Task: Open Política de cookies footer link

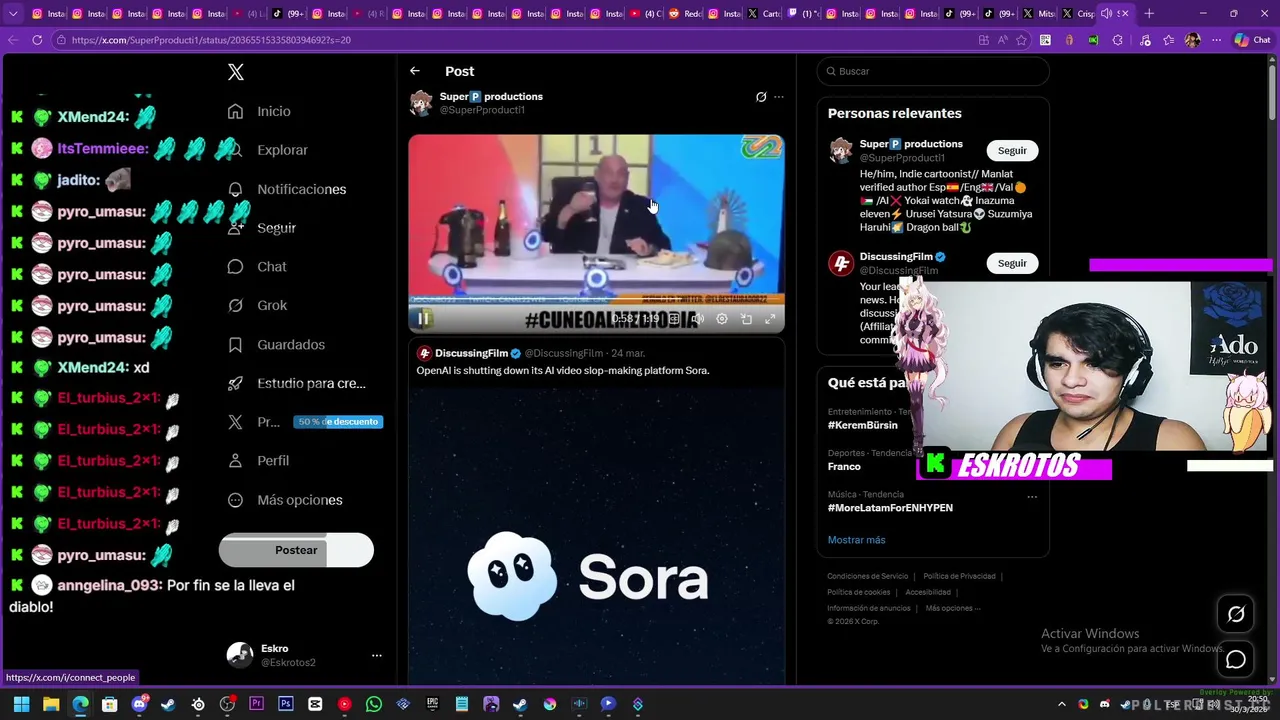Action: [x=858, y=592]
